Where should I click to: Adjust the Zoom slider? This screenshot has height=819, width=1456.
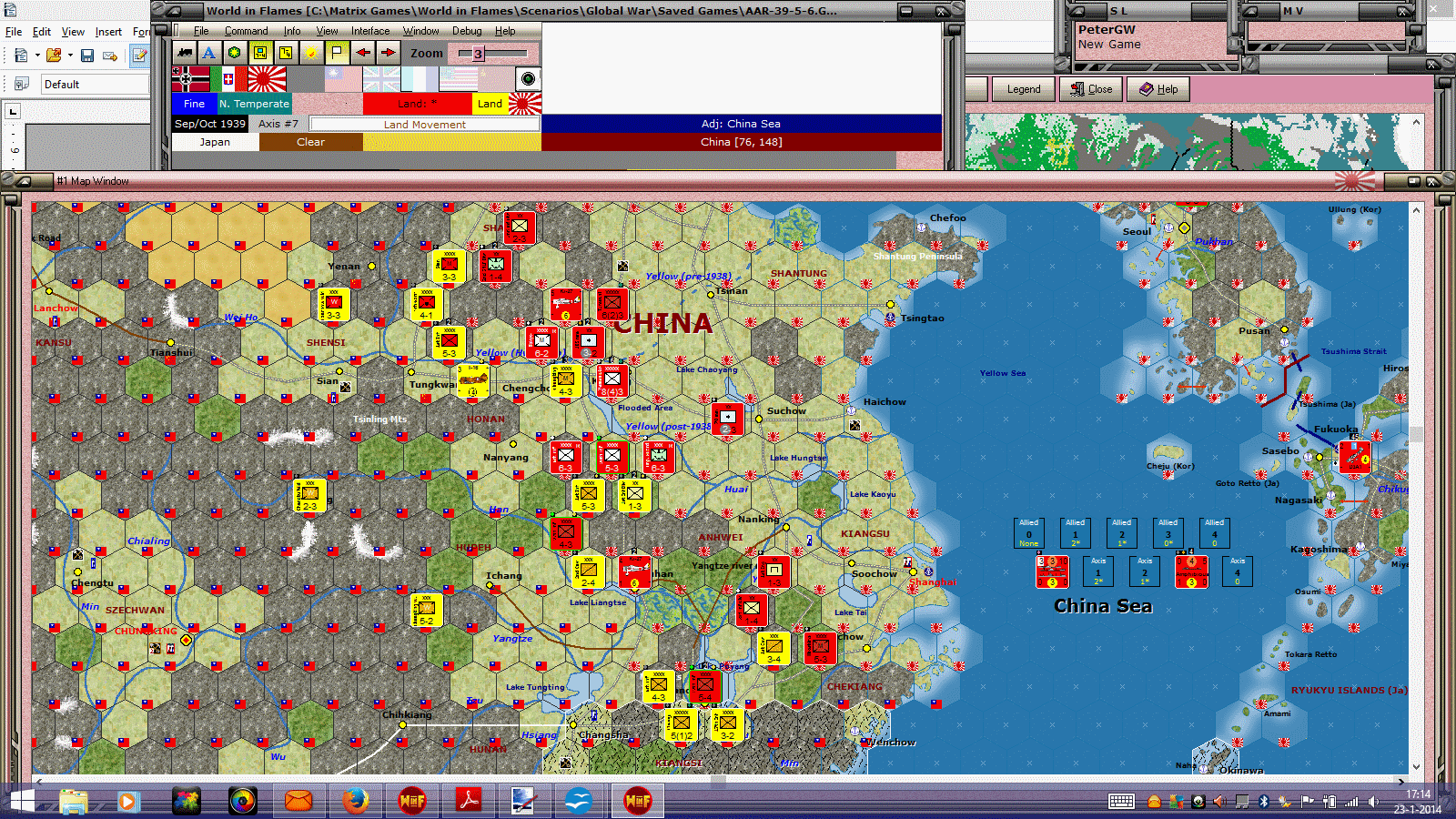pos(477,53)
